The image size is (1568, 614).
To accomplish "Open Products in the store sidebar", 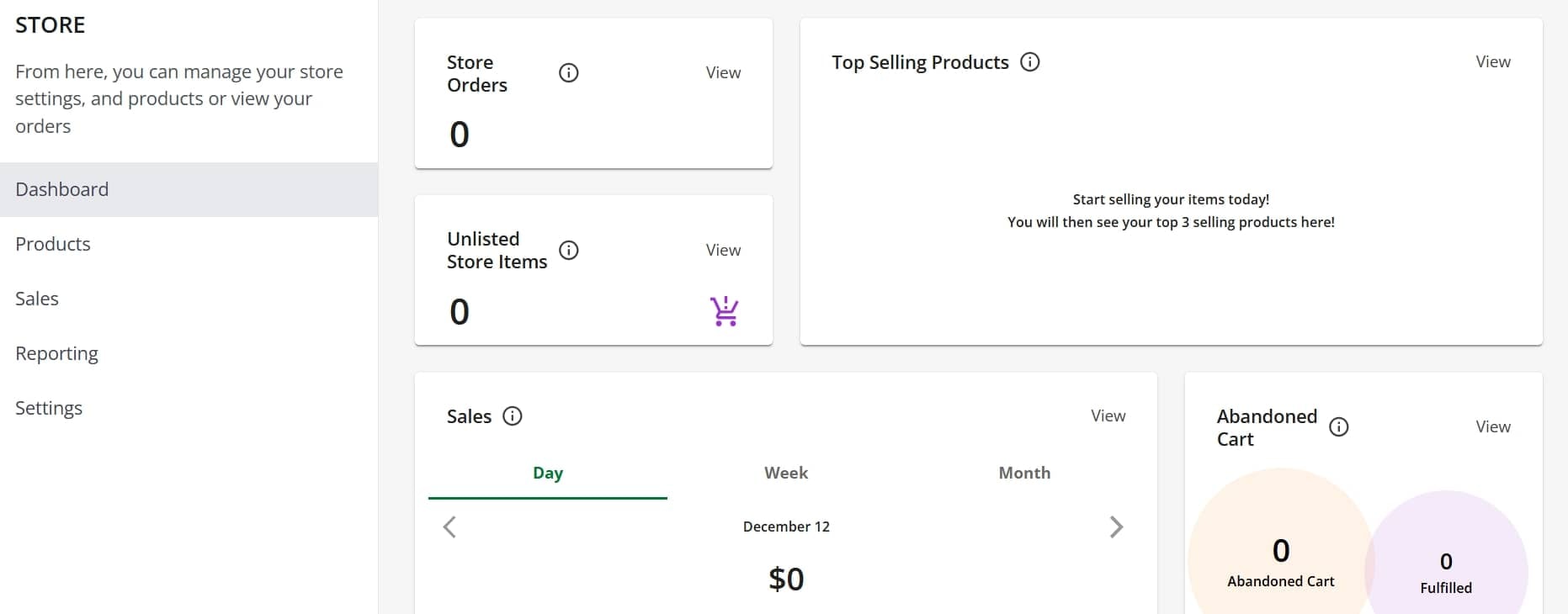I will (53, 244).
